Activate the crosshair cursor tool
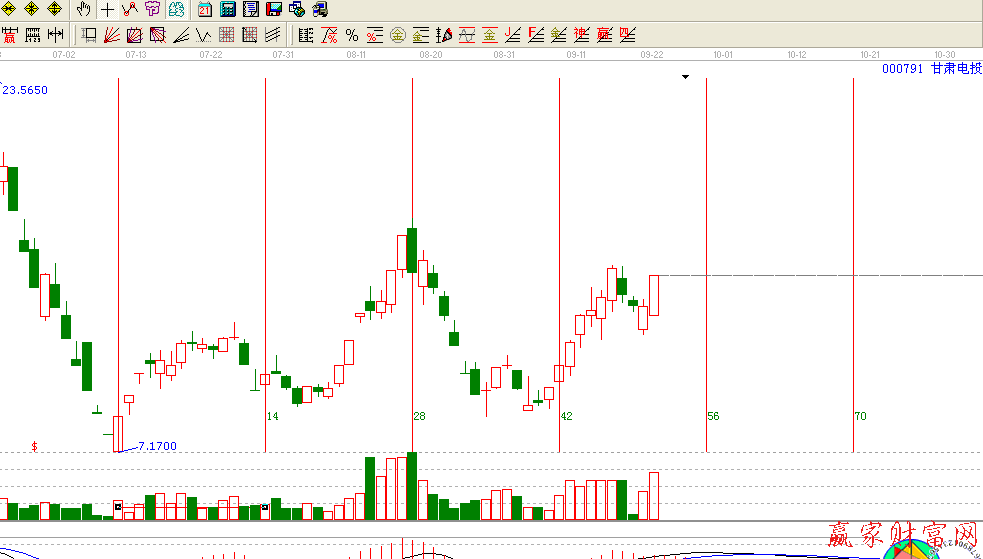 [107, 10]
